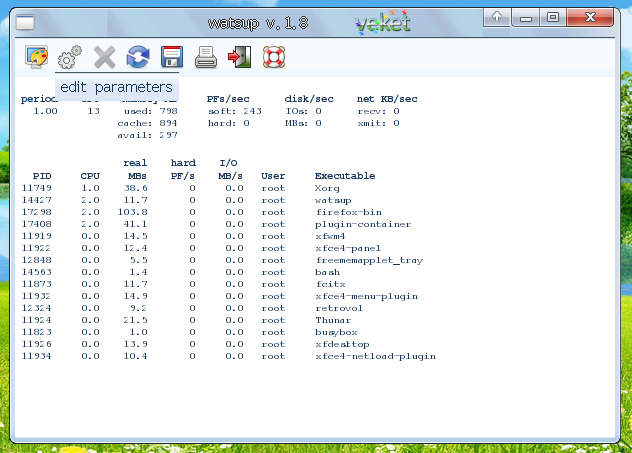Click the soft: 243 page faults value
The width and height of the screenshot is (632, 453).
point(235,111)
